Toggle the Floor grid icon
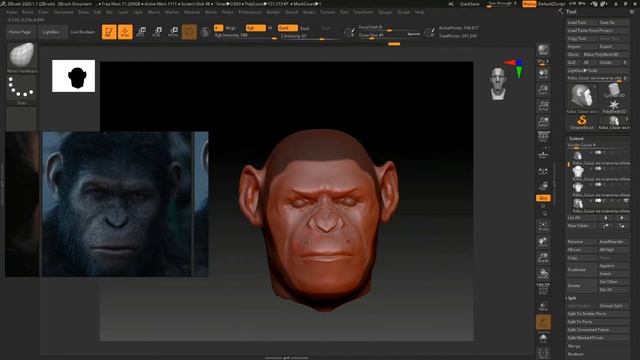 point(543,155)
